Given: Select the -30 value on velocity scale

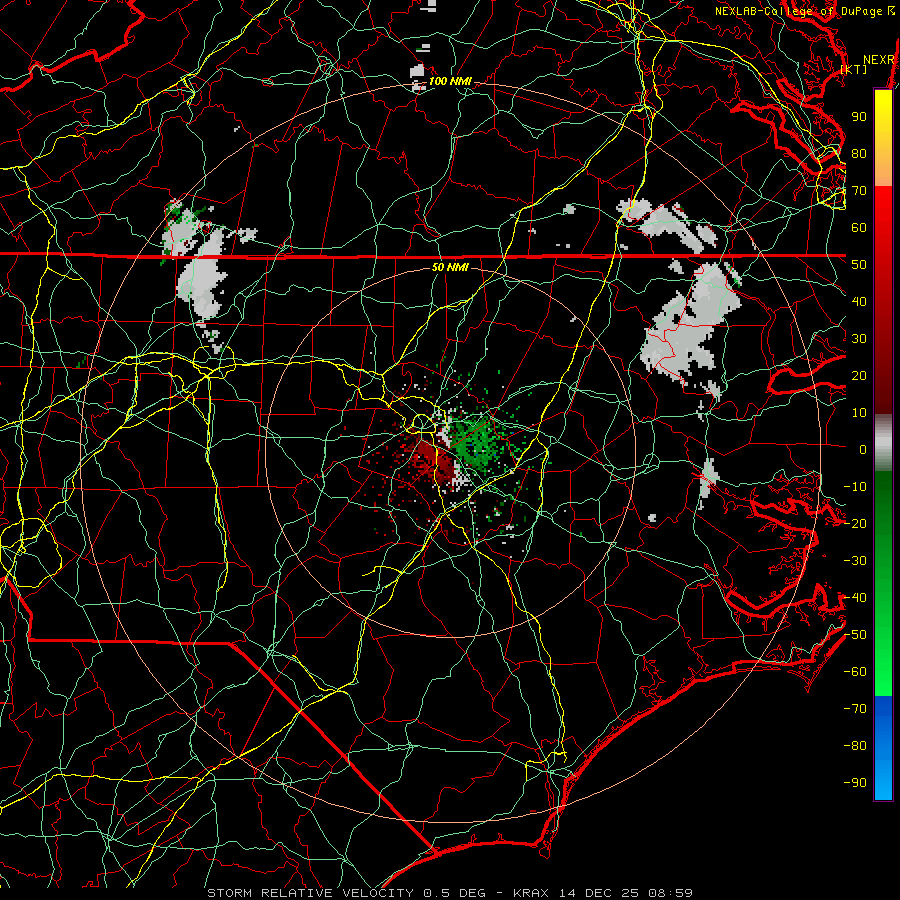Looking at the screenshot, I should tap(855, 561).
